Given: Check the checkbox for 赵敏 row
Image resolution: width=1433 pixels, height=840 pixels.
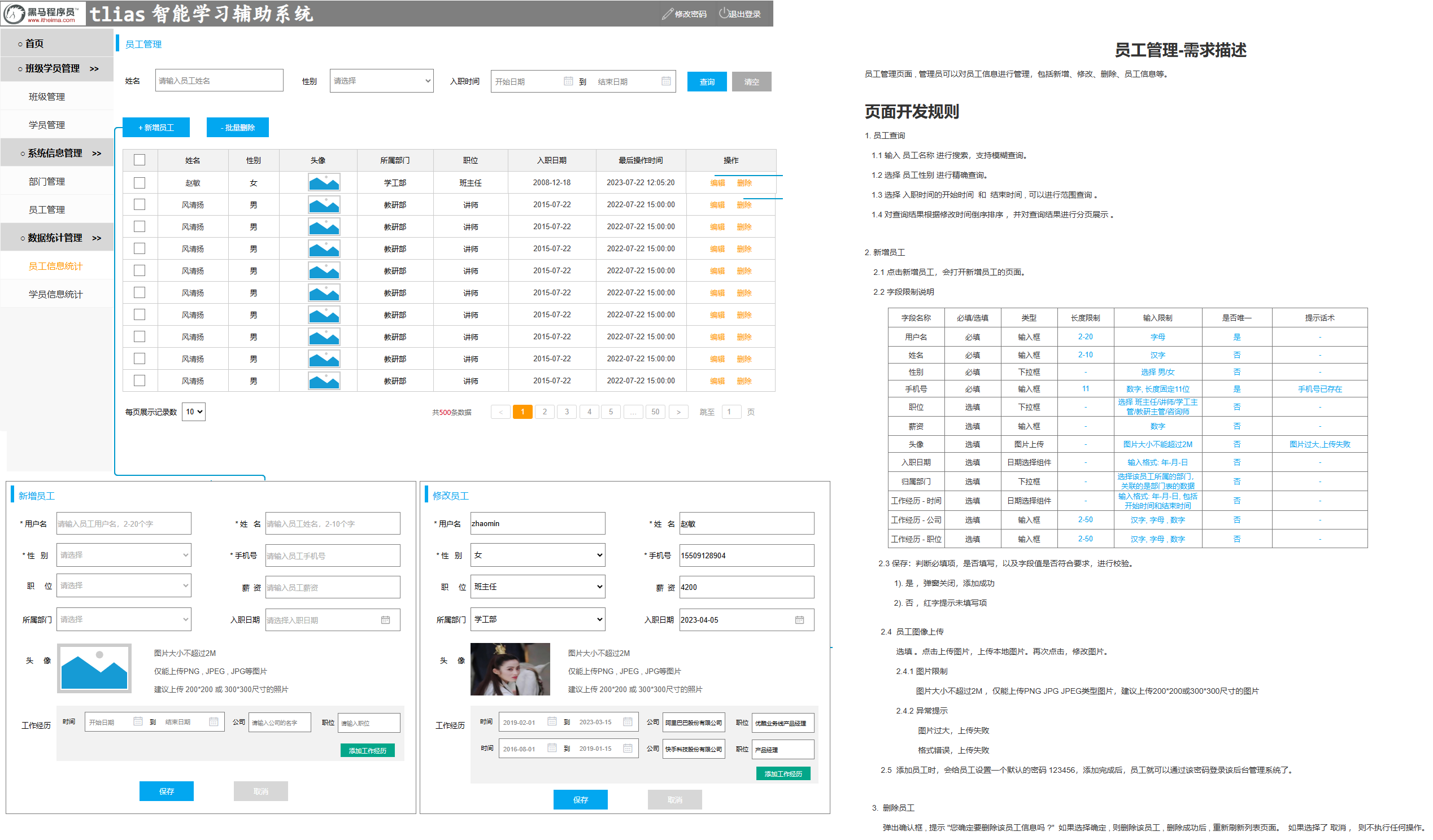Looking at the screenshot, I should [x=140, y=183].
